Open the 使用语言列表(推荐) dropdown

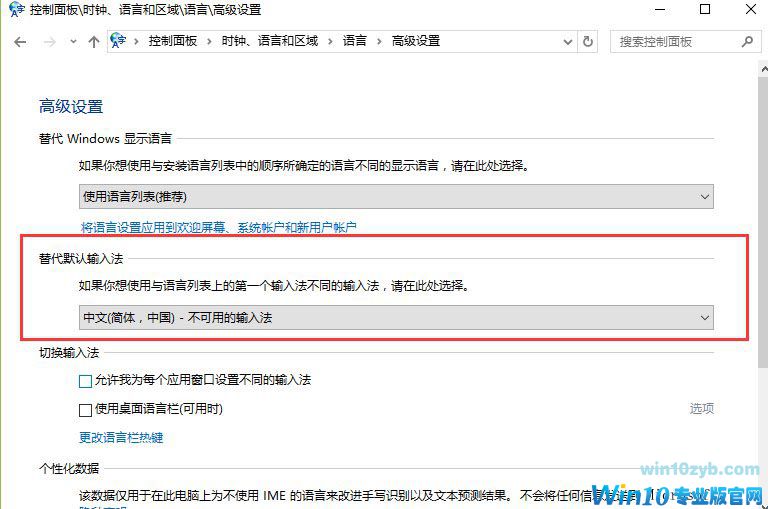(396, 196)
